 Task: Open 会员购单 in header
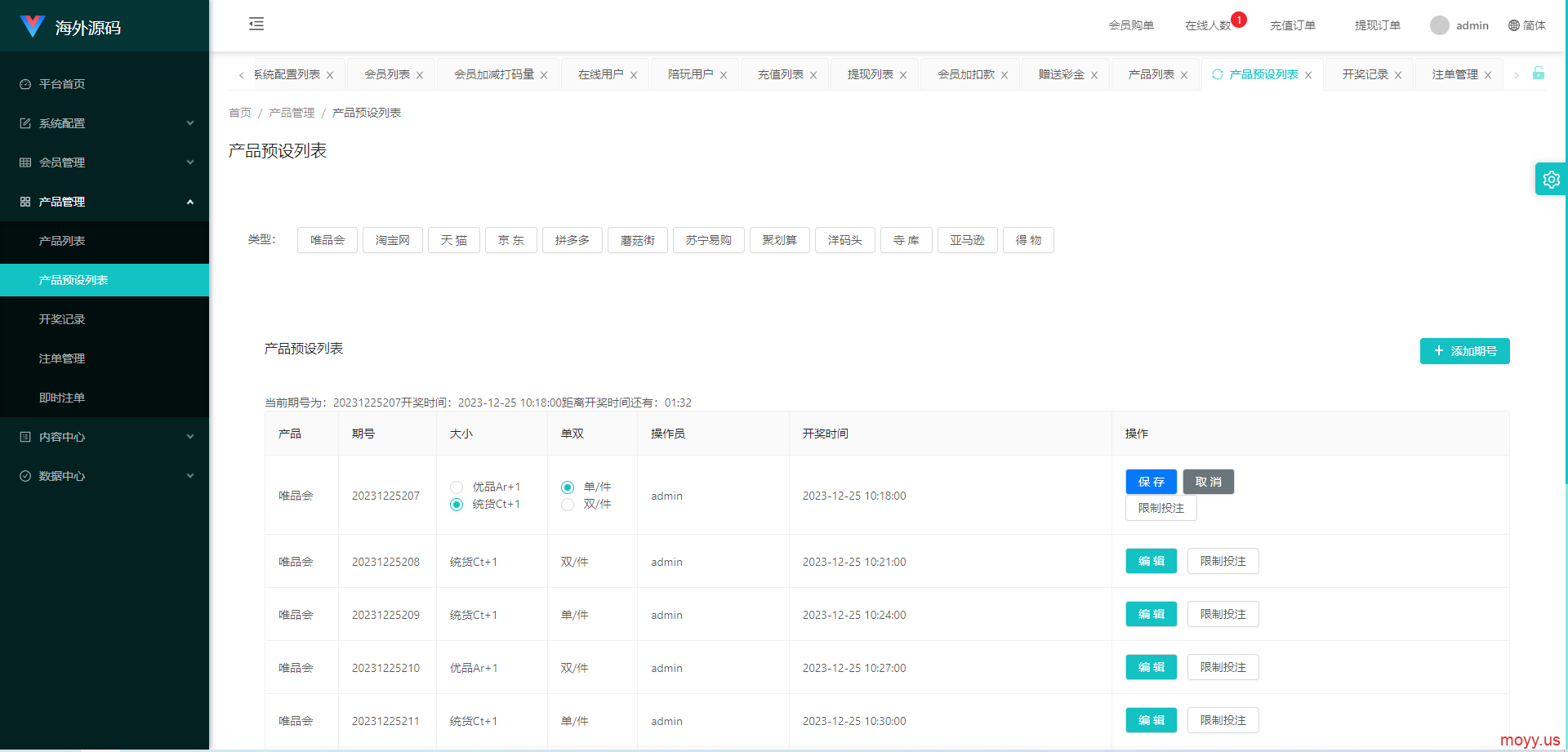(x=1131, y=25)
